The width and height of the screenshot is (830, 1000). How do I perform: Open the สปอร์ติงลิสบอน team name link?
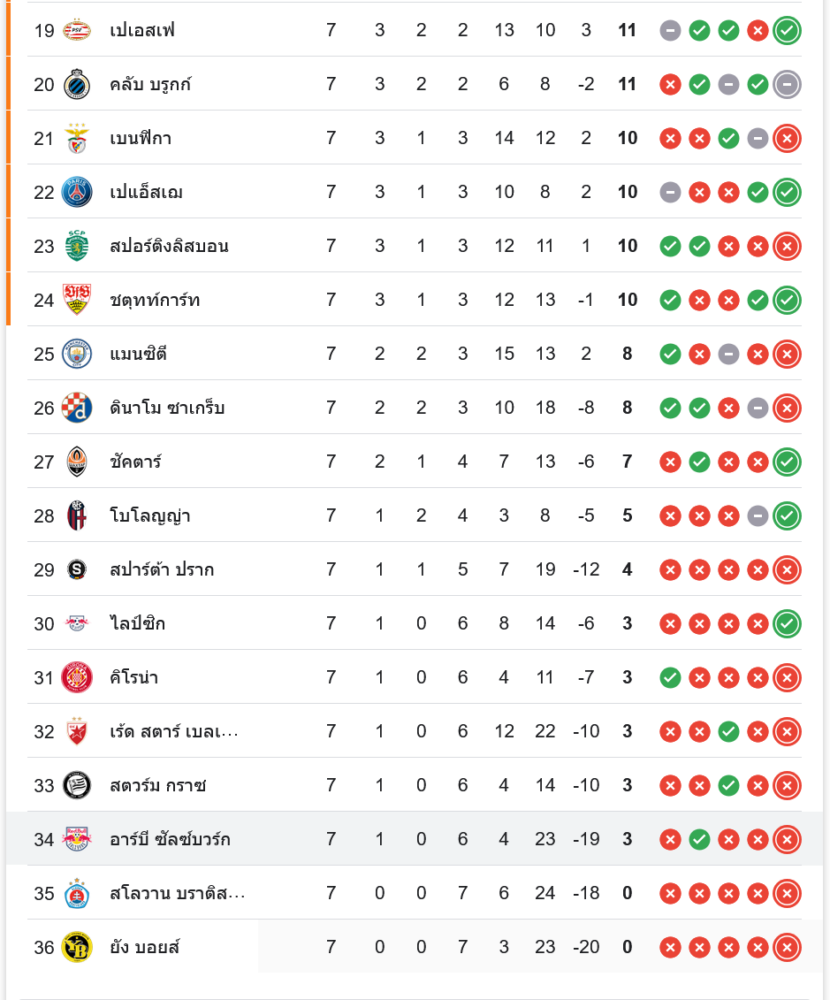pos(169,246)
